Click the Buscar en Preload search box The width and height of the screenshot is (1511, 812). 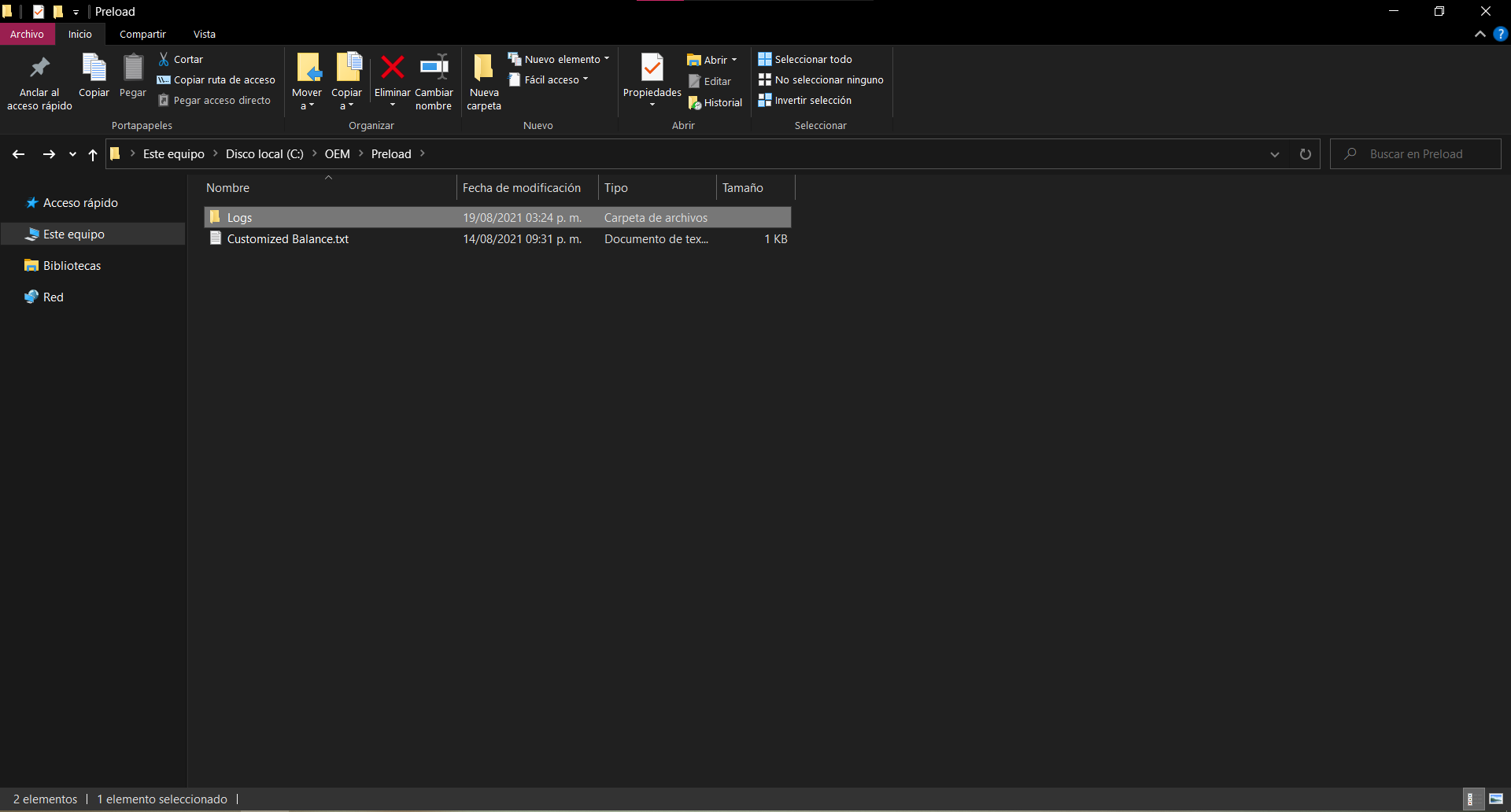point(1416,154)
